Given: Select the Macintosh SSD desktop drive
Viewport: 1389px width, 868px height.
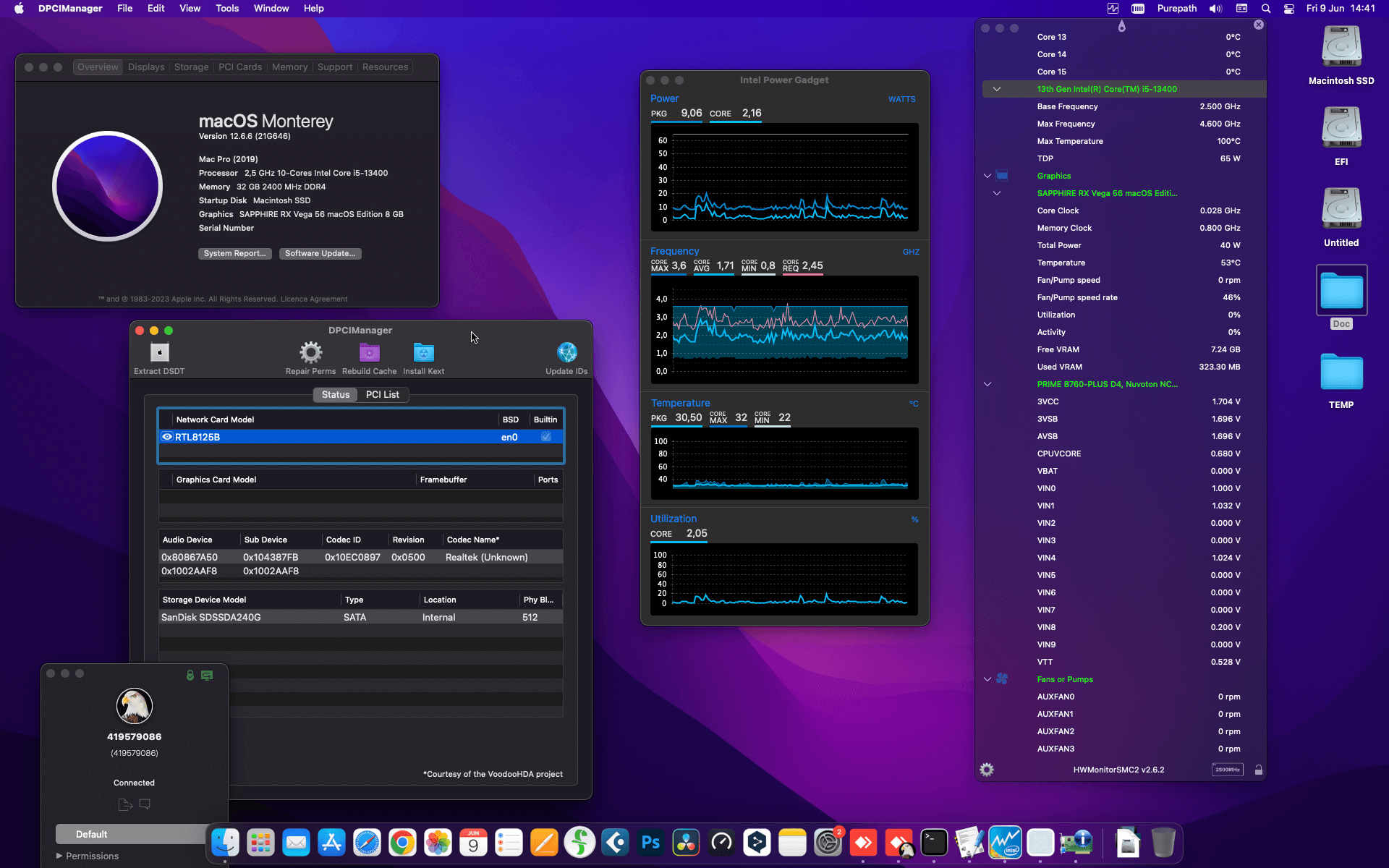Looking at the screenshot, I should click(x=1341, y=56).
